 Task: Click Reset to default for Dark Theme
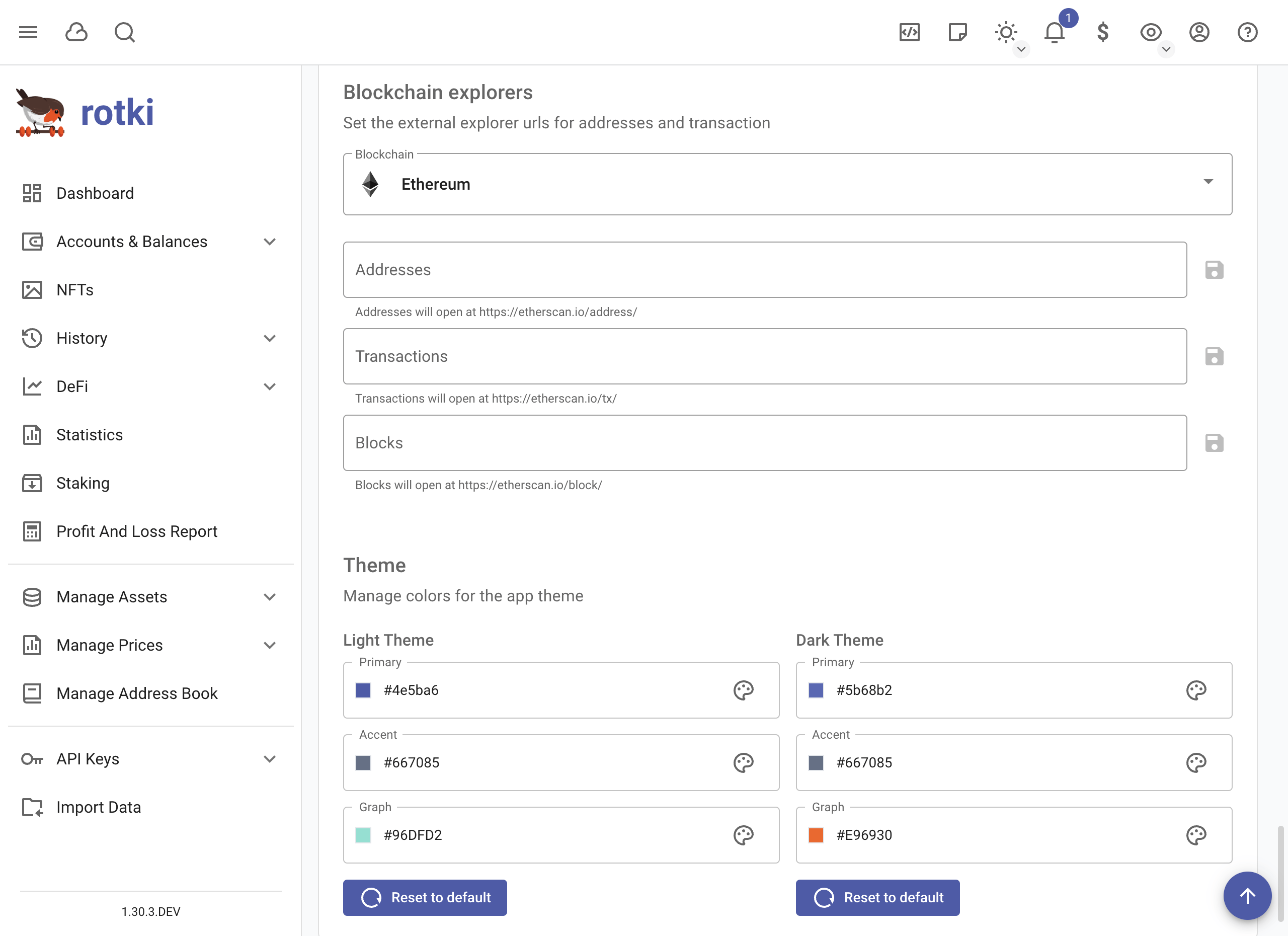click(877, 897)
